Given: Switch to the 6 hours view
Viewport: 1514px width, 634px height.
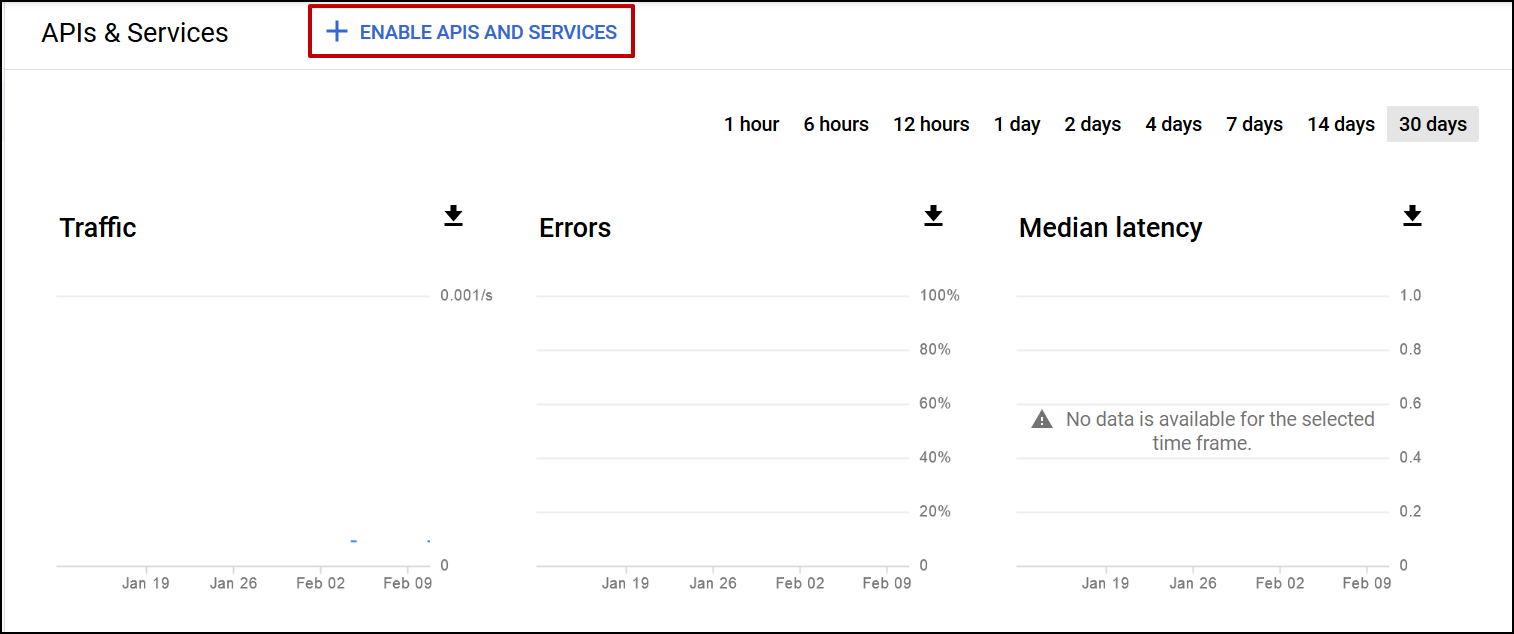Looking at the screenshot, I should click(836, 124).
